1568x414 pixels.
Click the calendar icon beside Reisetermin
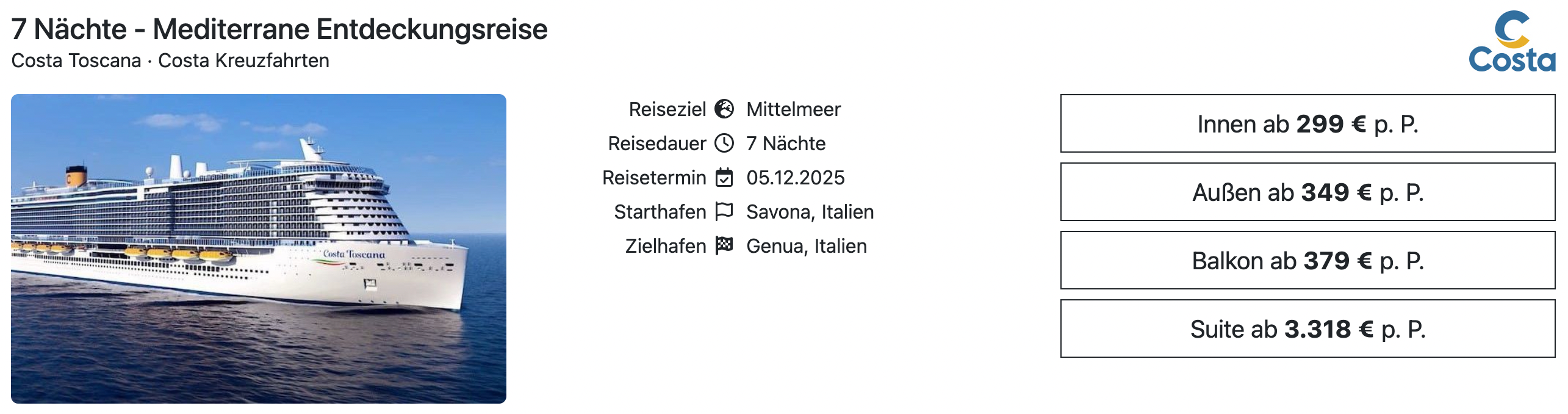[724, 178]
